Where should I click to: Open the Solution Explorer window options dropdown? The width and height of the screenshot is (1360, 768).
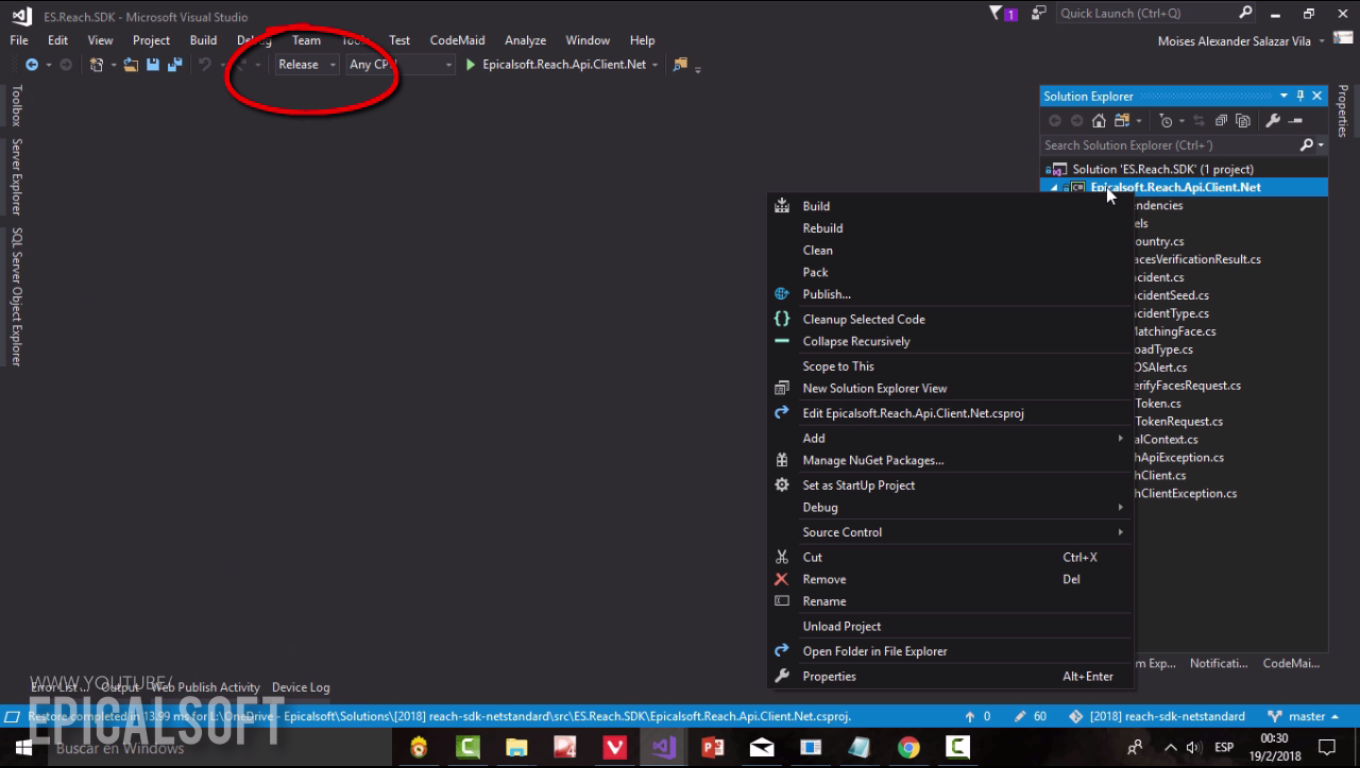tap(1284, 96)
